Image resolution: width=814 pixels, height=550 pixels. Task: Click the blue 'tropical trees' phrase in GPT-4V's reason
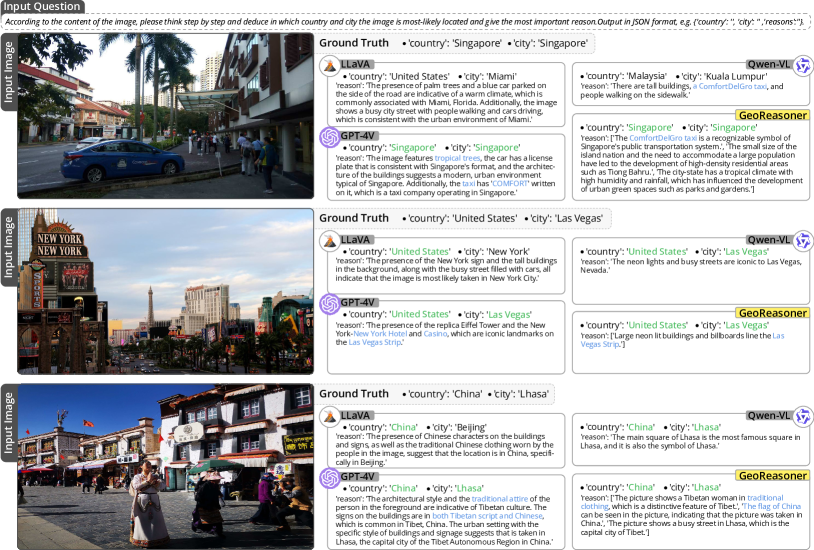(457, 158)
